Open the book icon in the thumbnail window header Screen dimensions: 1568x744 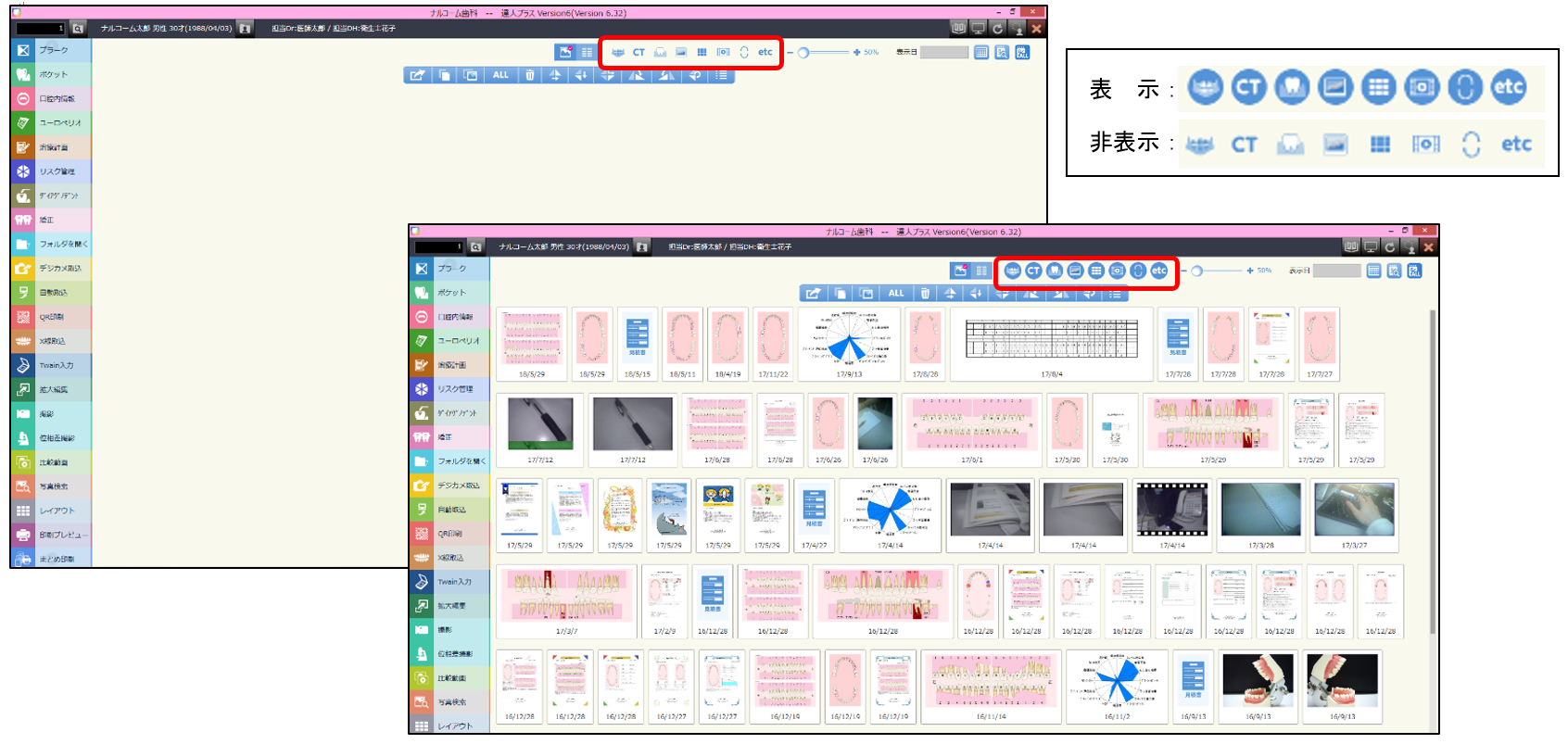1351,246
